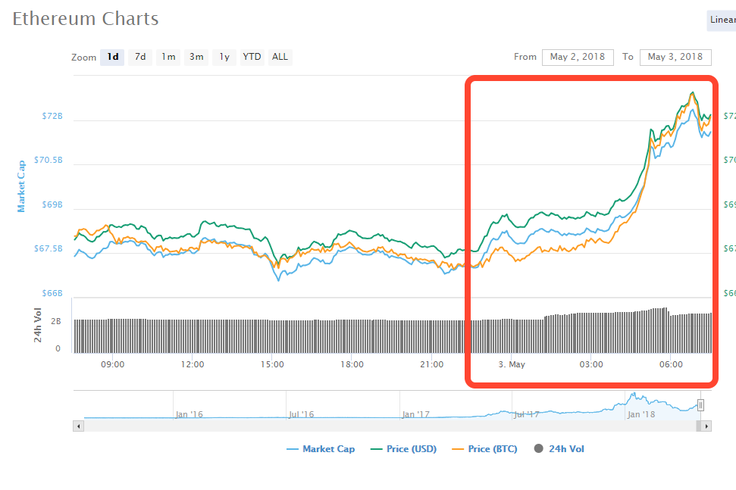This screenshot has height=490, width=736.
Task: Click the Ethereum Charts heading
Action: (85, 19)
